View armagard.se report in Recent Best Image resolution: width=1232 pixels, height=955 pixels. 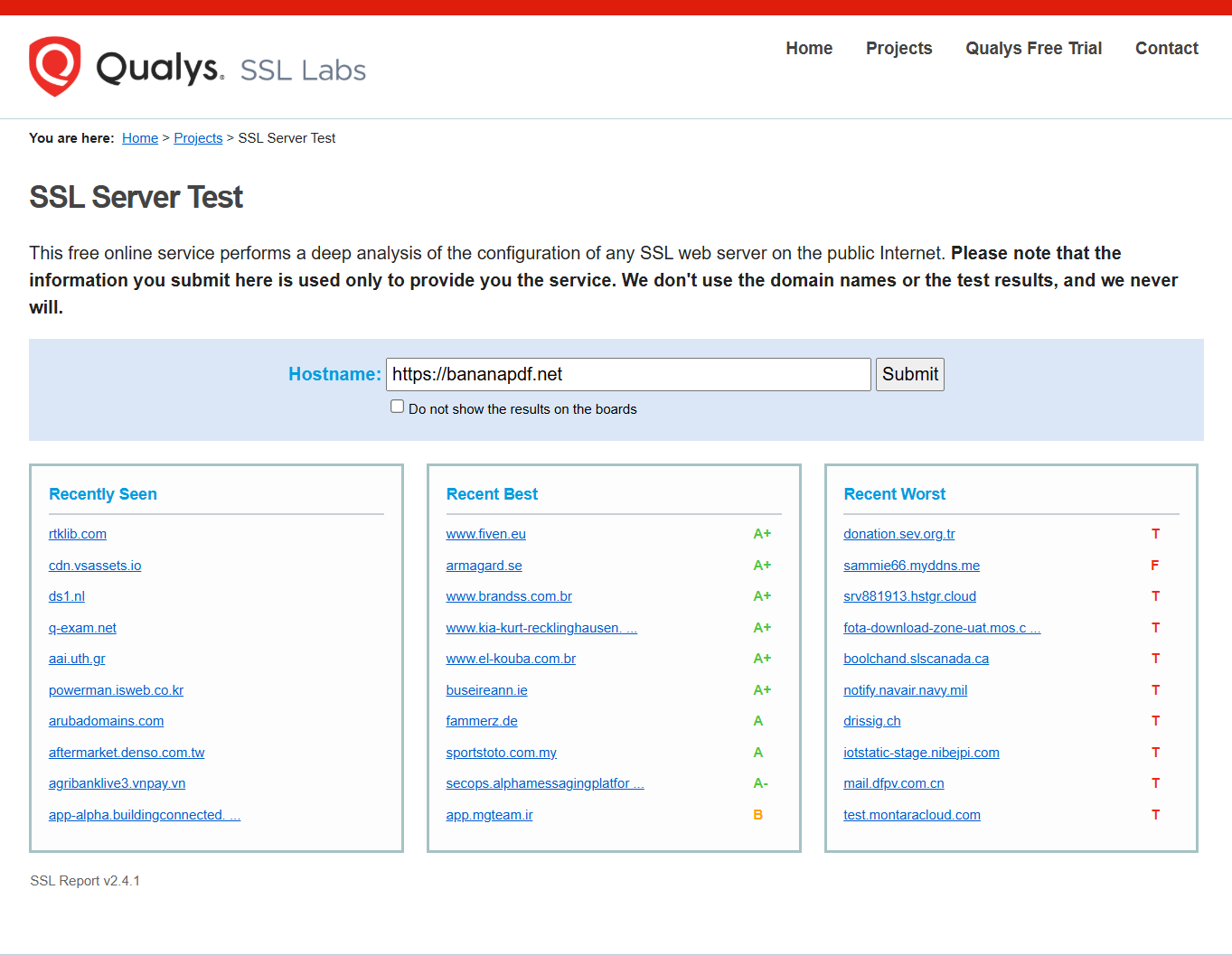point(484,566)
